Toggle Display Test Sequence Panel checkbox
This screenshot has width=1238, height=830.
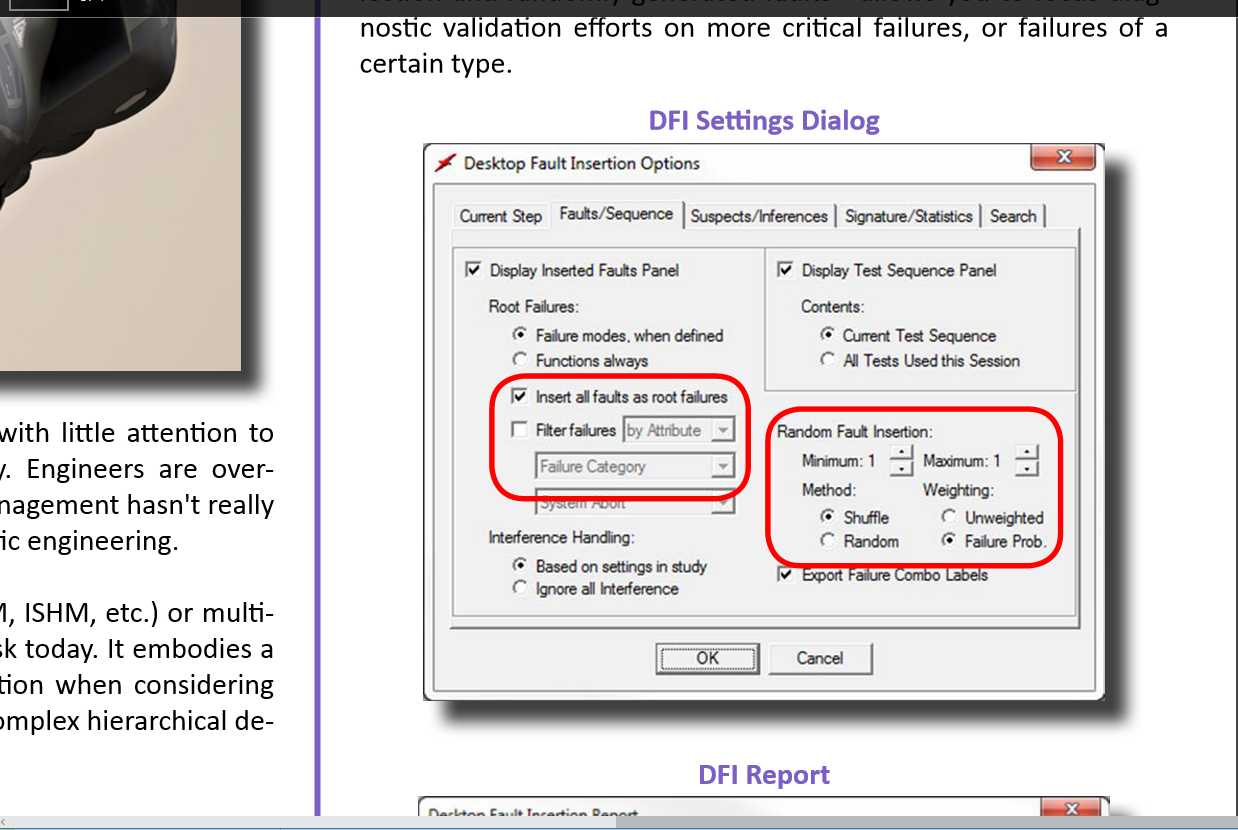[x=785, y=270]
